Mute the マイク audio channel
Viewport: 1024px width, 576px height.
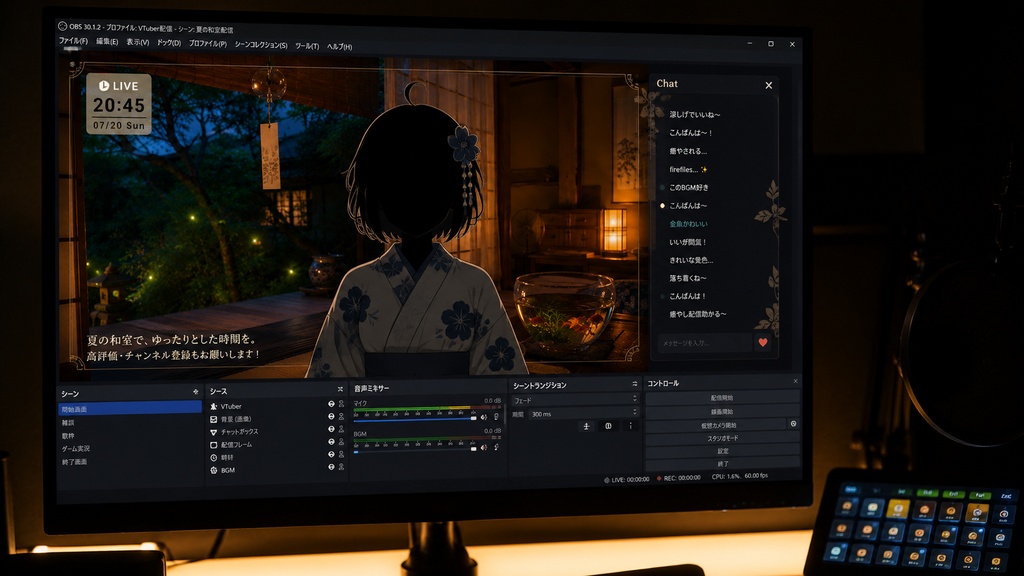(484, 417)
